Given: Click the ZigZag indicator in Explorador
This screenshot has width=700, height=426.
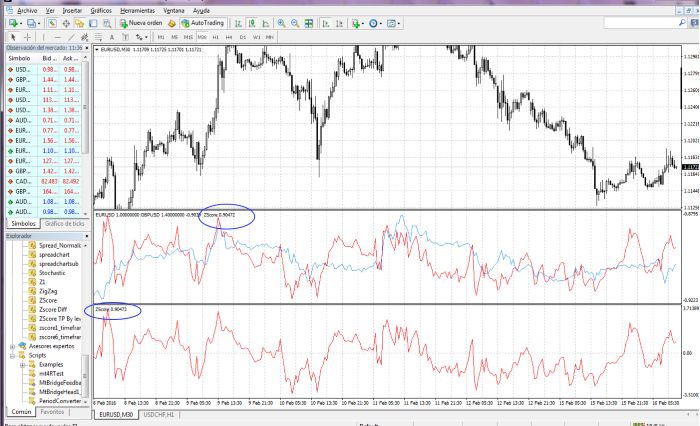Looking at the screenshot, I should pos(49,292).
